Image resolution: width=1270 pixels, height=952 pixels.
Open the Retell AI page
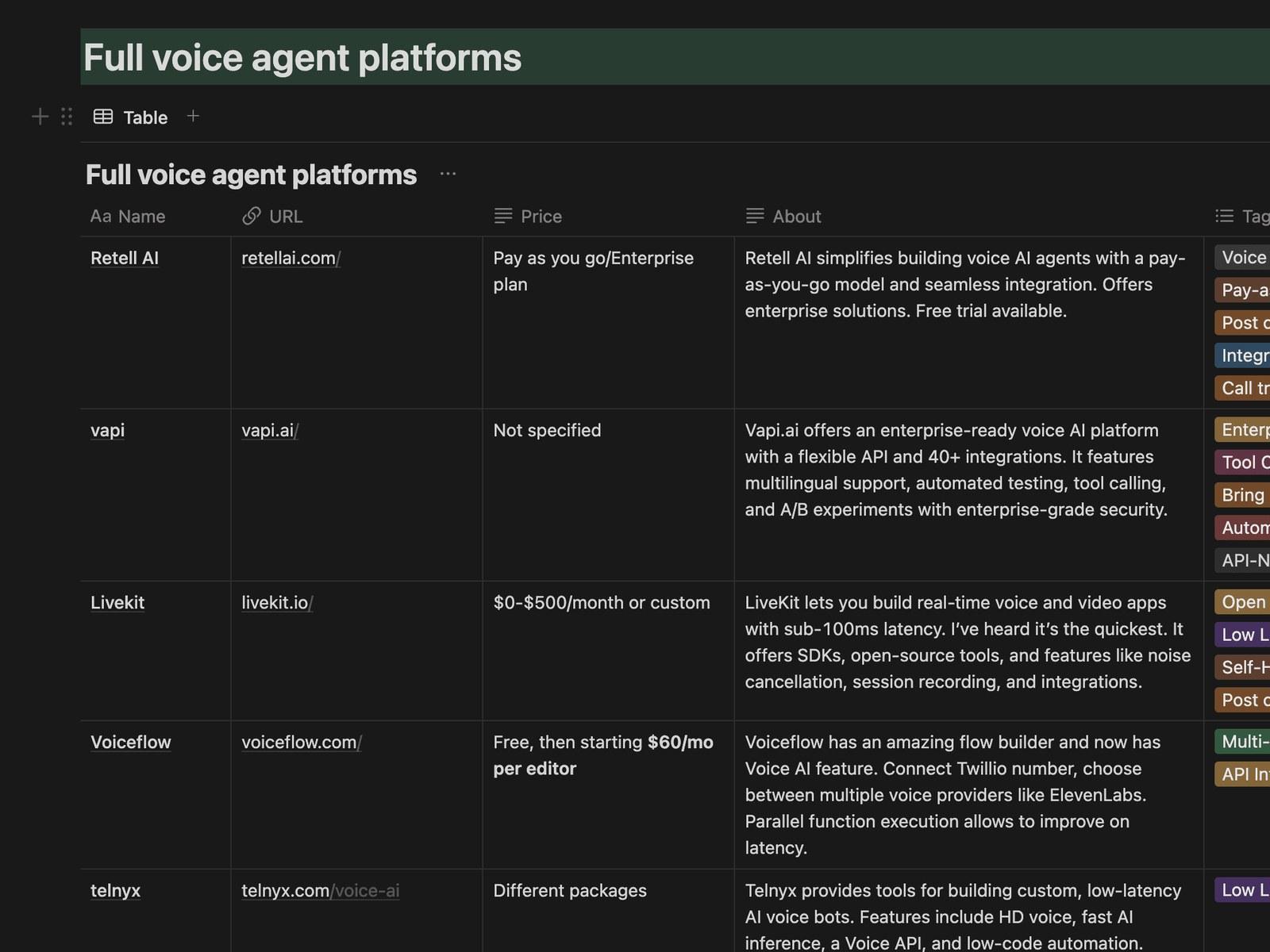pos(125,258)
